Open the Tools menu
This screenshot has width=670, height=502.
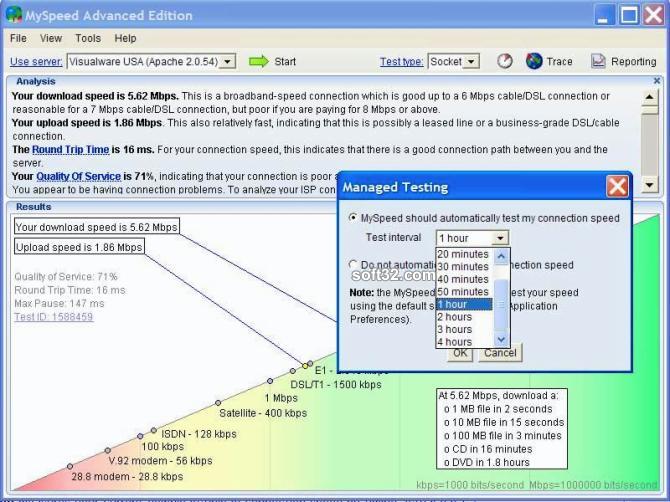tap(88, 38)
